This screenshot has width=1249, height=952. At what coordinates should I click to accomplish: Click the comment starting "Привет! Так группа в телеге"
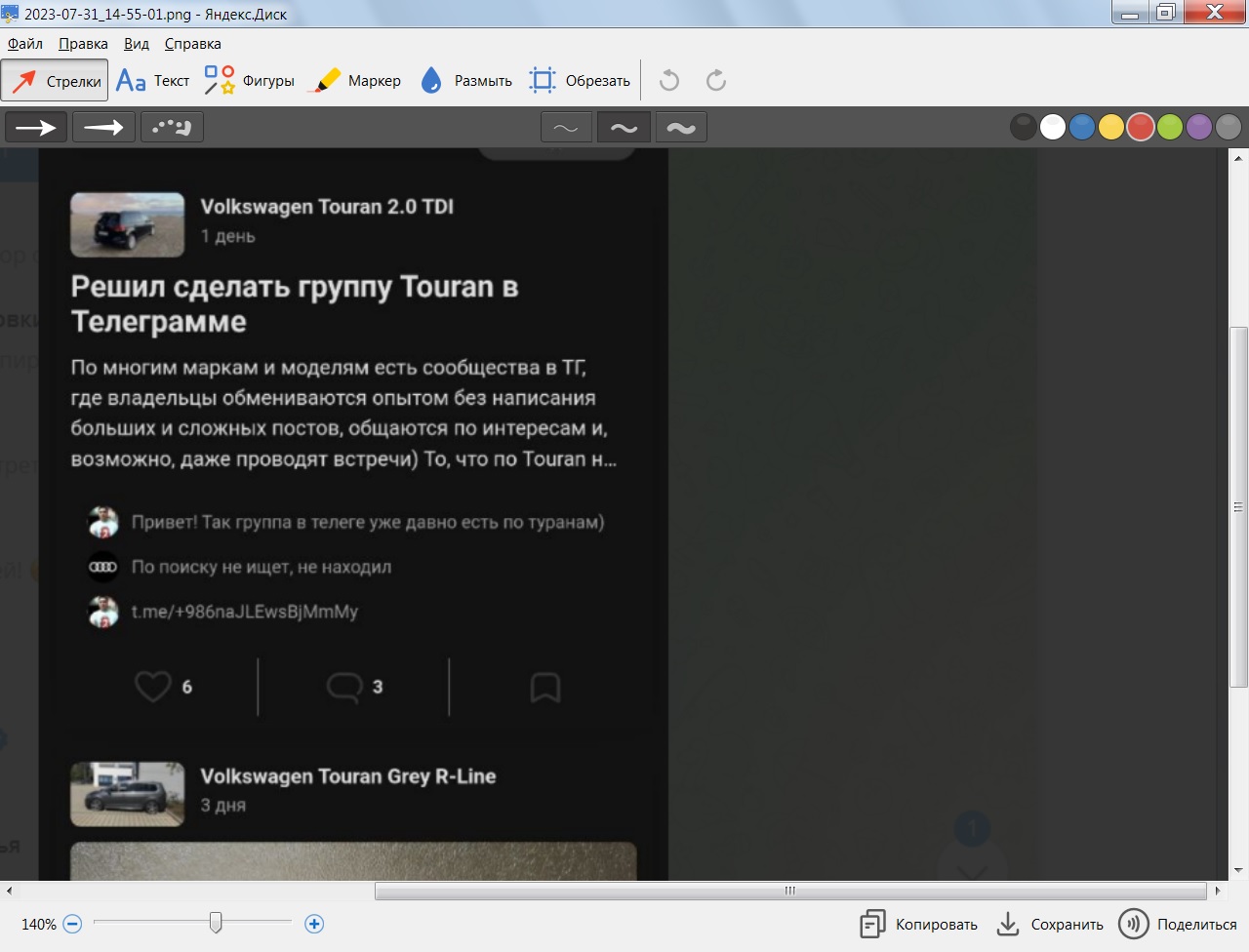click(368, 522)
